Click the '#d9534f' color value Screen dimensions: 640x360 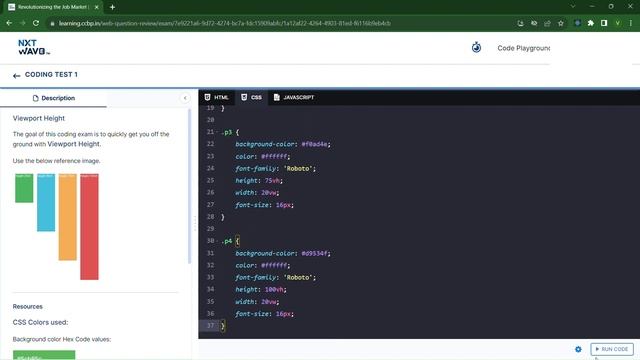[314, 253]
